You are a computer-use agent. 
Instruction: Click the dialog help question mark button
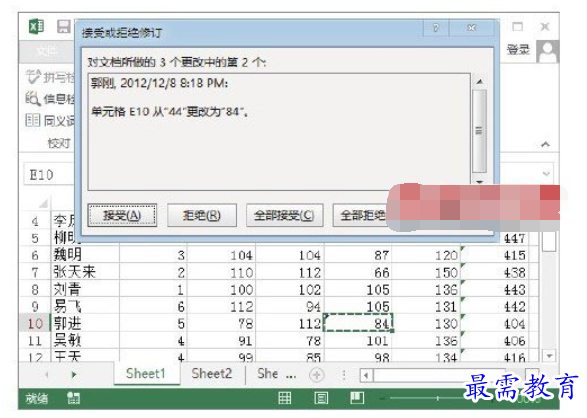[436, 28]
